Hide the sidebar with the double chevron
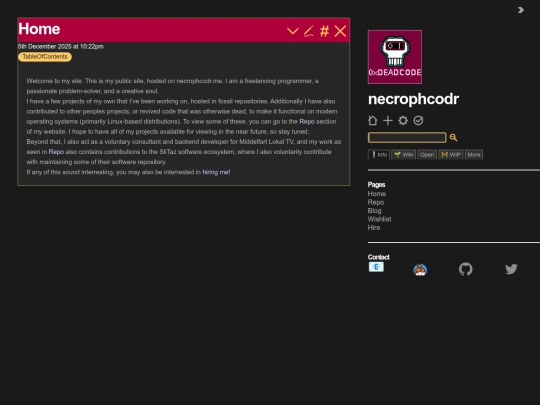The image size is (540, 405). [x=520, y=10]
